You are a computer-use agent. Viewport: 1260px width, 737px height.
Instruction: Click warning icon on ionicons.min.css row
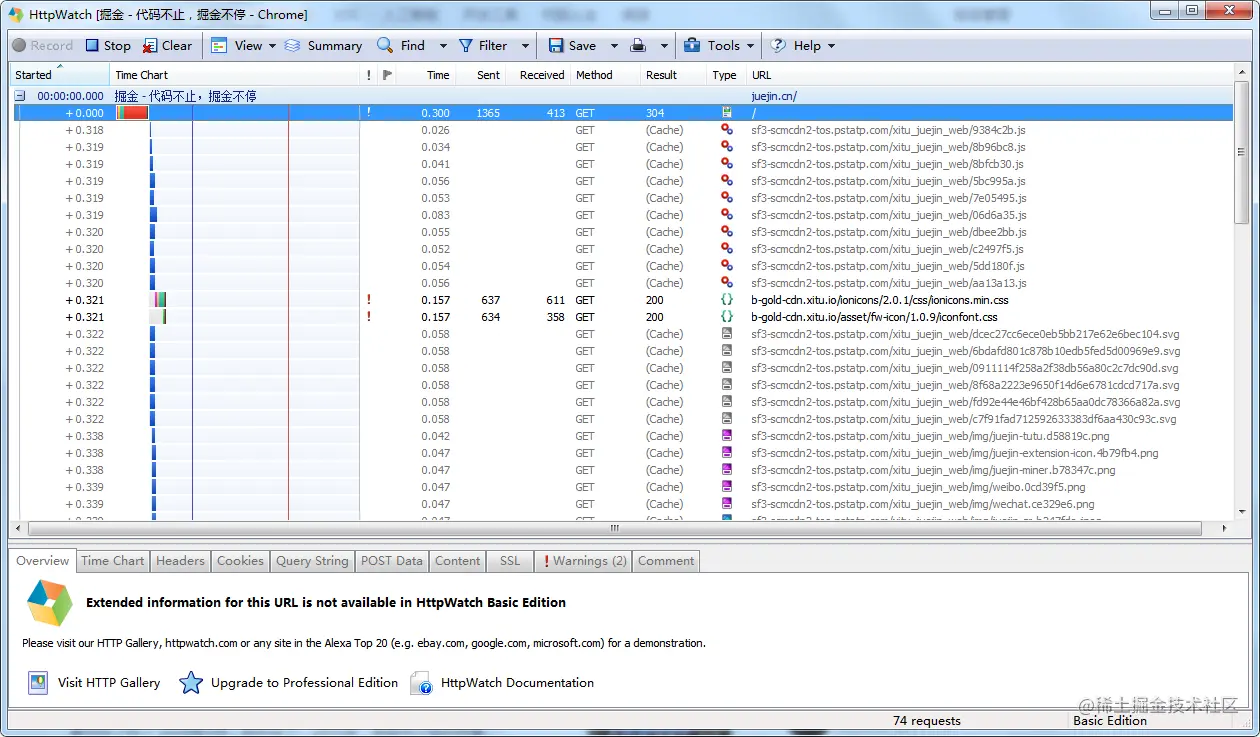click(x=369, y=300)
